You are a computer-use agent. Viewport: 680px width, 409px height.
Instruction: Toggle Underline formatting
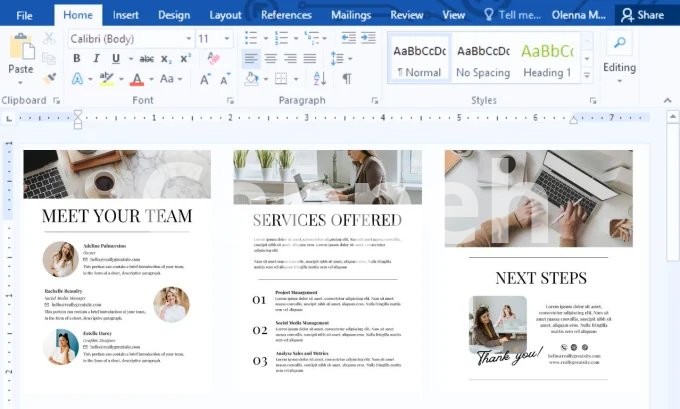(x=116, y=59)
